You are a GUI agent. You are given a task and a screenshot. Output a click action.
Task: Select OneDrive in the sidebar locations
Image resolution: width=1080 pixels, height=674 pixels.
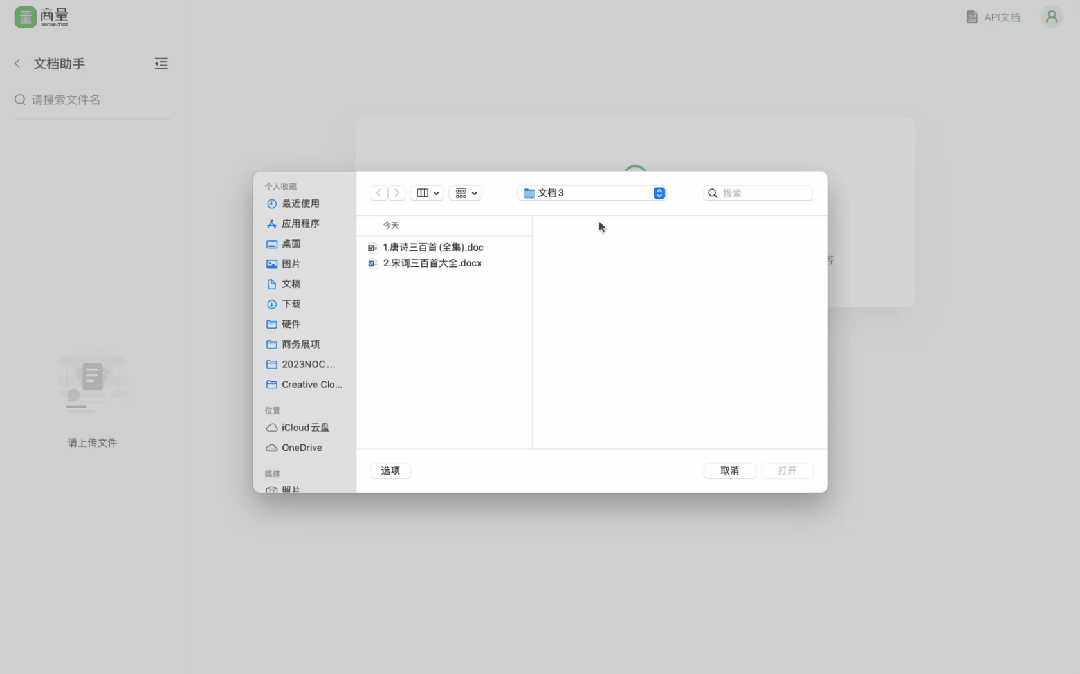301,448
